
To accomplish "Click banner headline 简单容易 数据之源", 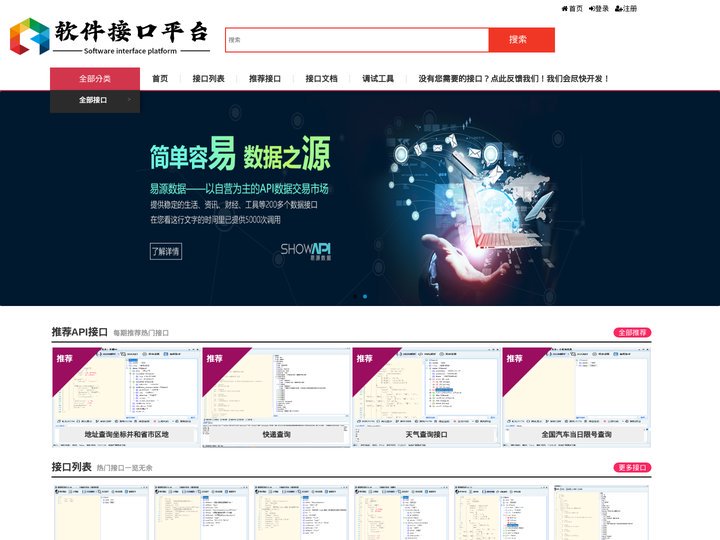I will (240, 154).
